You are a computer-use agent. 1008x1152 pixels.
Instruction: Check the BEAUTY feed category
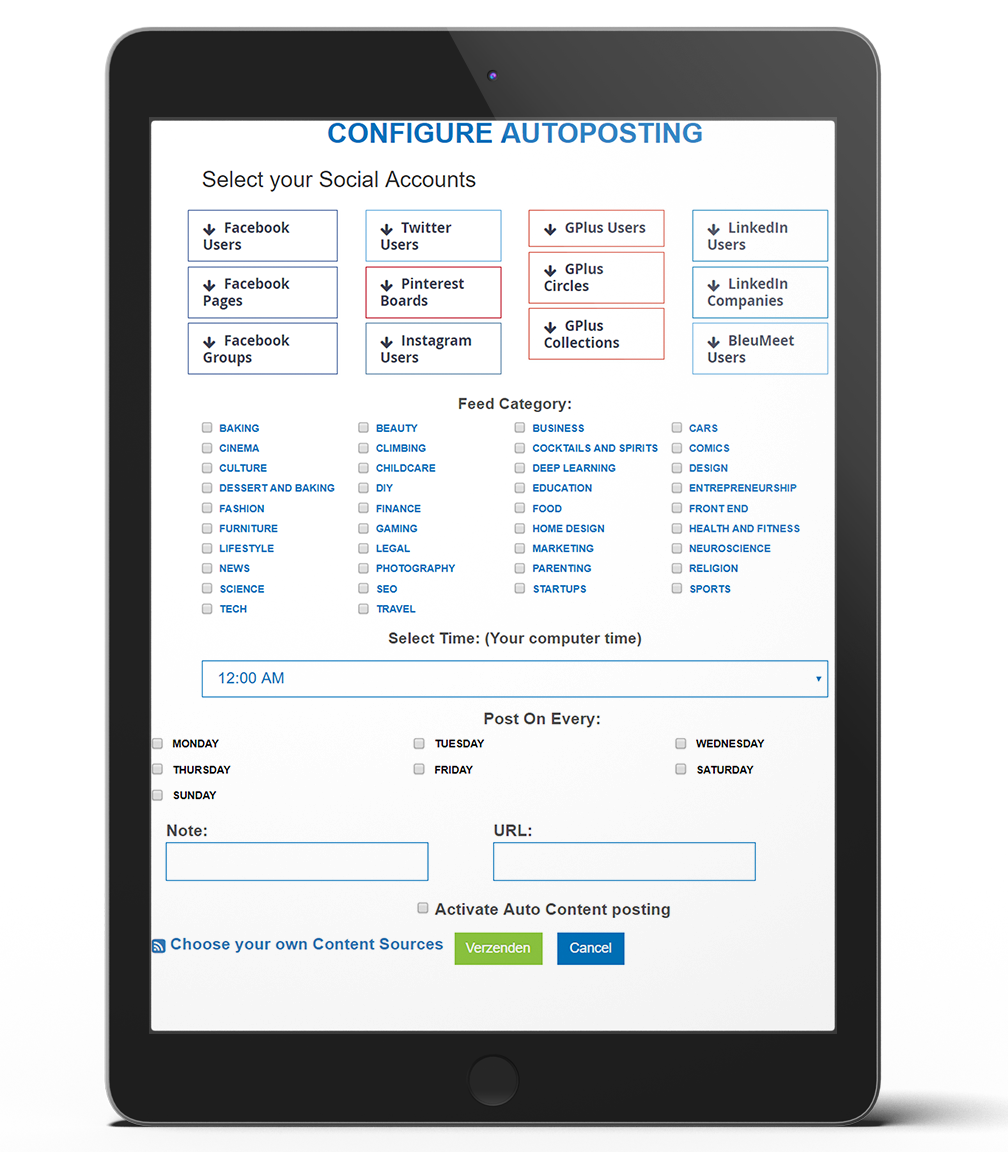(364, 428)
